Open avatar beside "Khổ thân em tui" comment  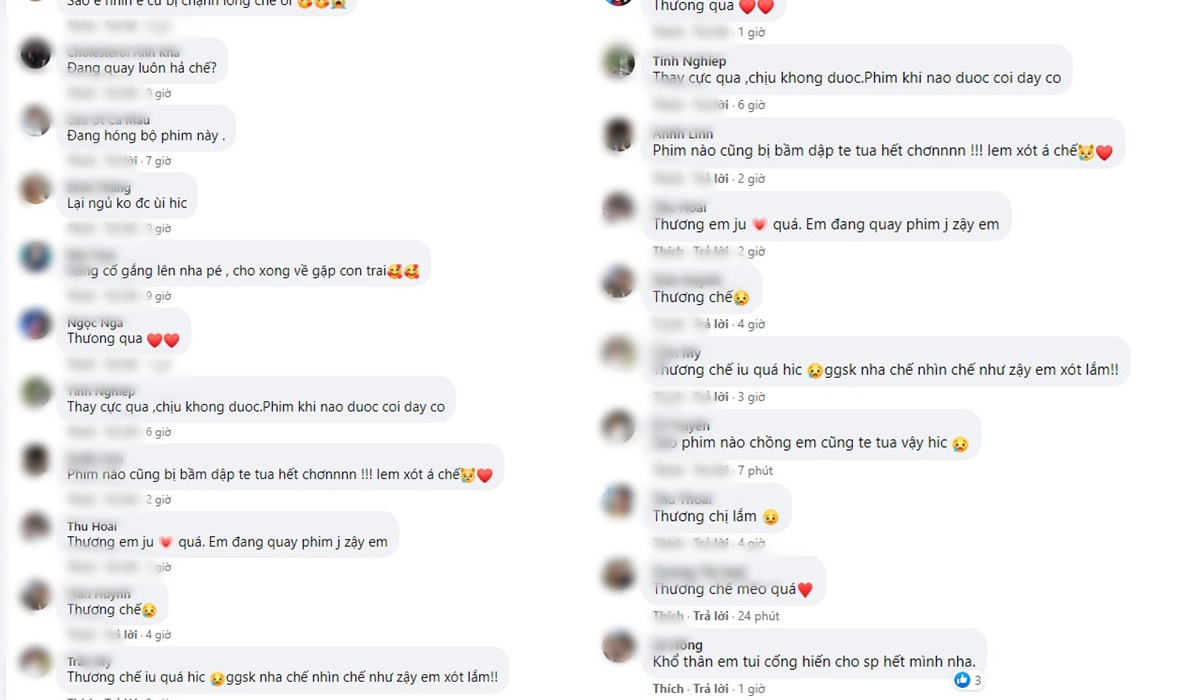[x=619, y=646]
